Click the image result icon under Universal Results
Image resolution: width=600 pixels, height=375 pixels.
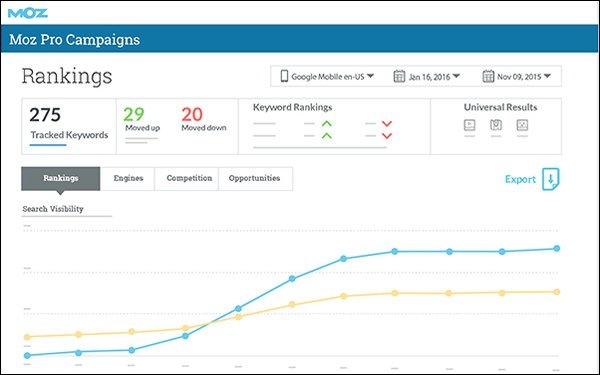click(x=522, y=125)
